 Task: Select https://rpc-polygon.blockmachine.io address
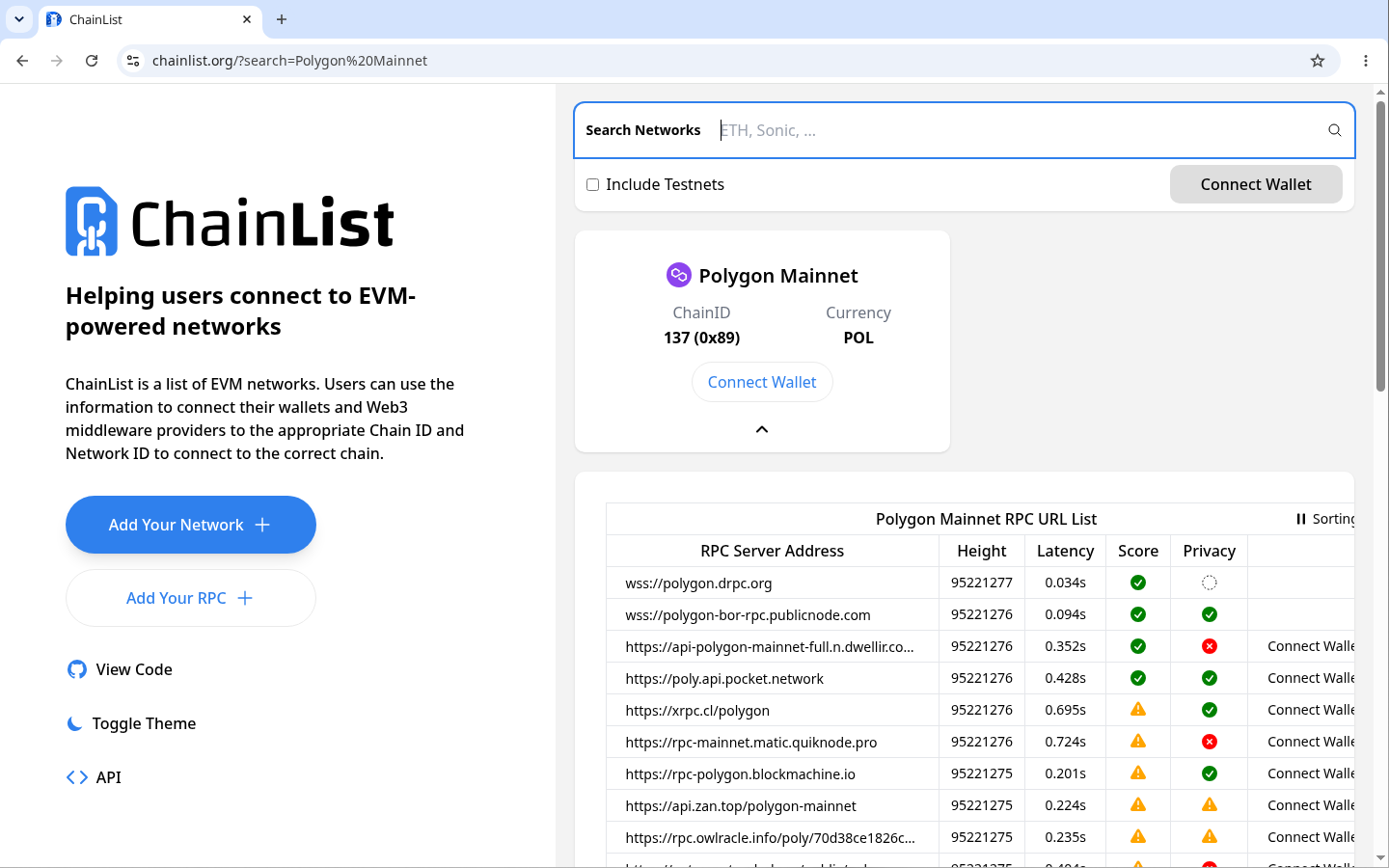click(x=740, y=773)
